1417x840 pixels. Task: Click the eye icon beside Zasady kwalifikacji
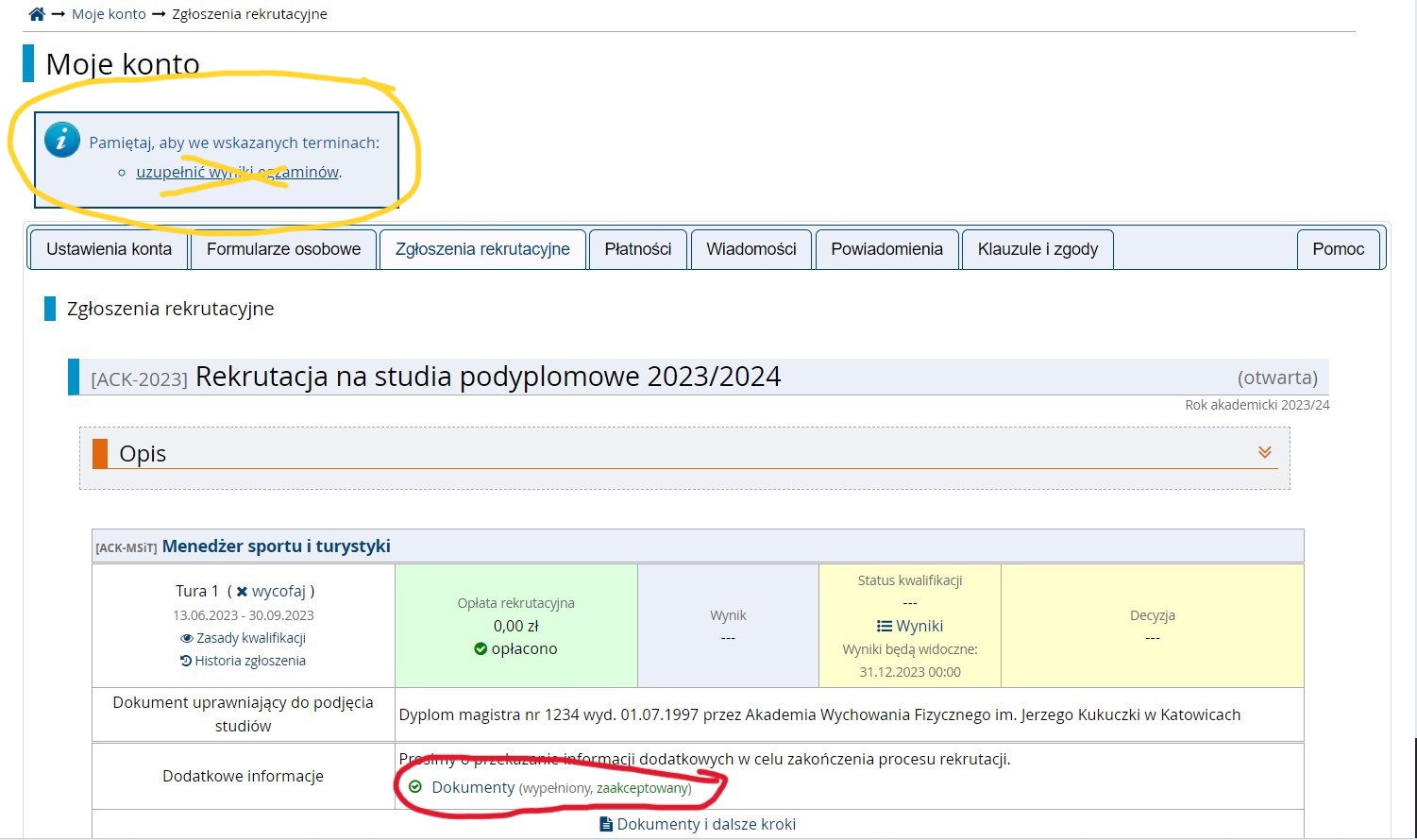point(186,637)
